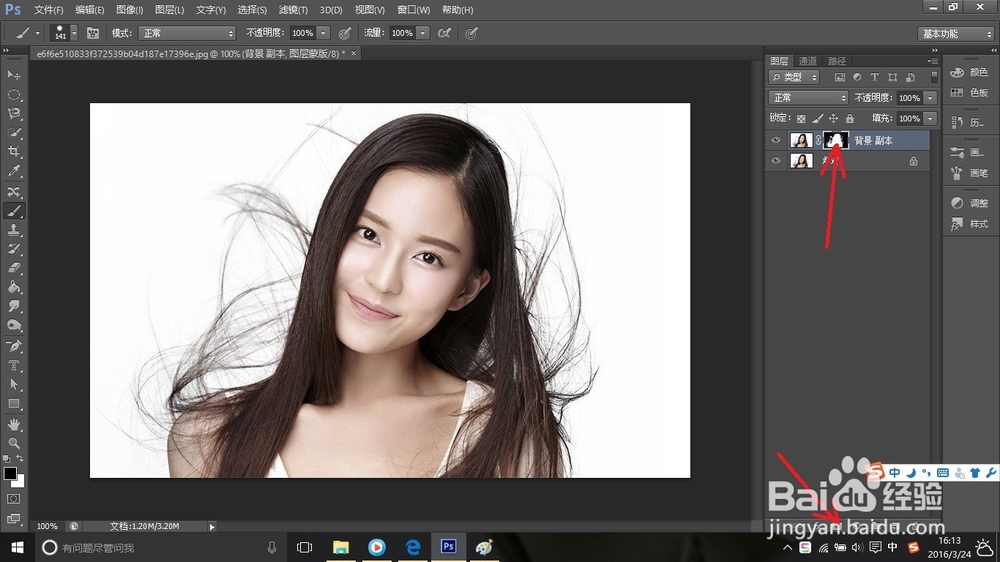Select the Smudge tool
This screenshot has height=562, width=1000.
pyautogui.click(x=13, y=306)
